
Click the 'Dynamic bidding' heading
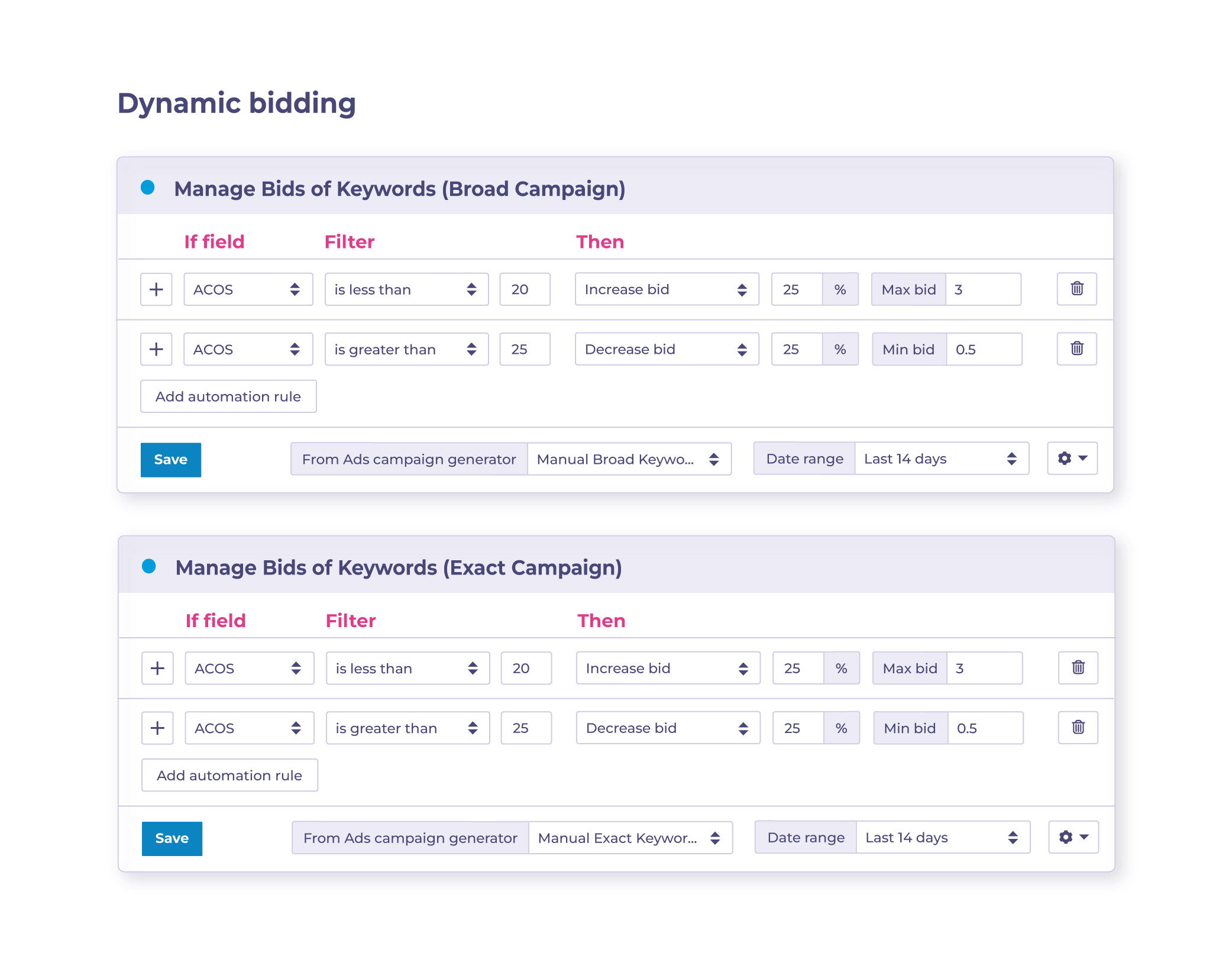pos(237,104)
